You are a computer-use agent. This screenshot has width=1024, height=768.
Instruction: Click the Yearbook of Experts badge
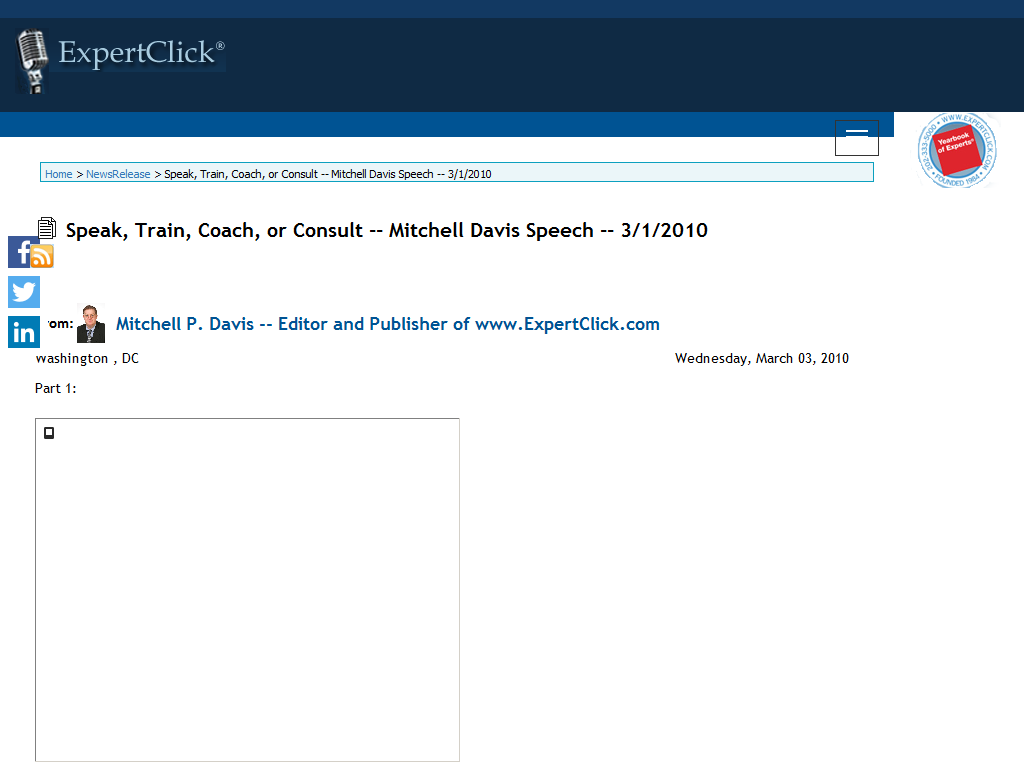957,150
